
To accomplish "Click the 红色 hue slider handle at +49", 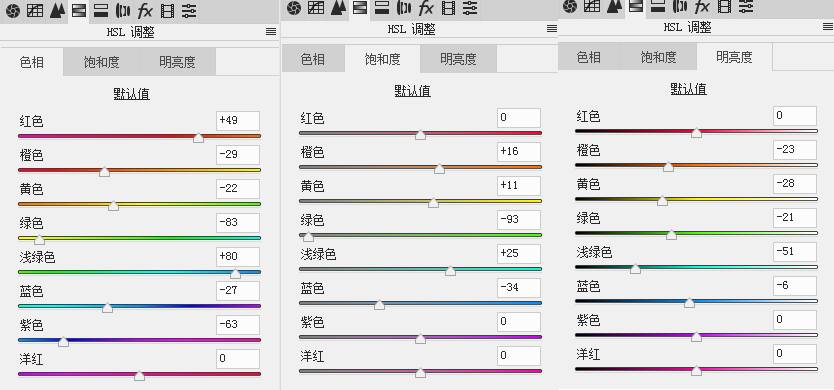I will [x=198, y=138].
